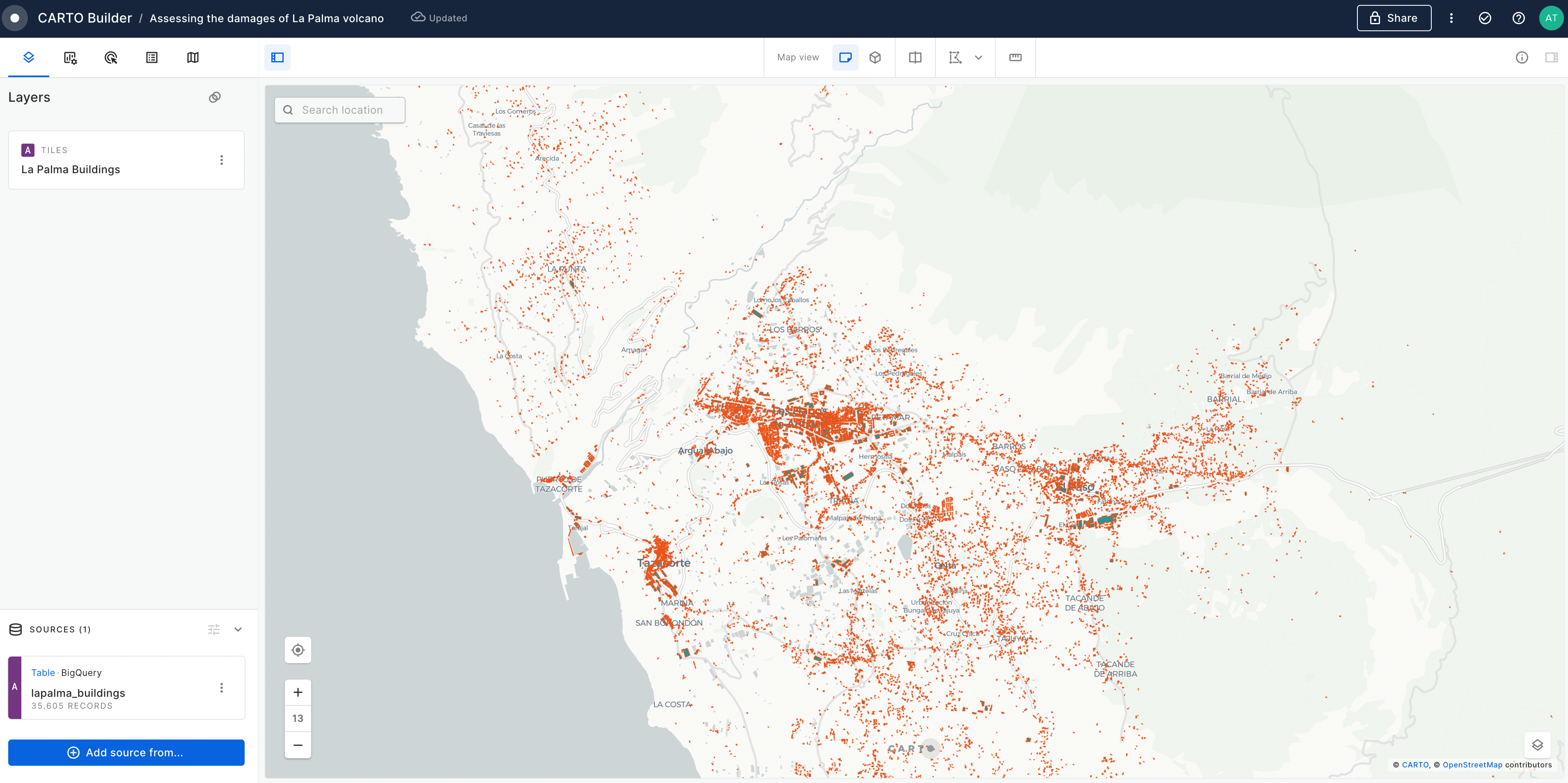This screenshot has height=783, width=1568.
Task: Open the Interactions tab icon
Action: pos(111,57)
